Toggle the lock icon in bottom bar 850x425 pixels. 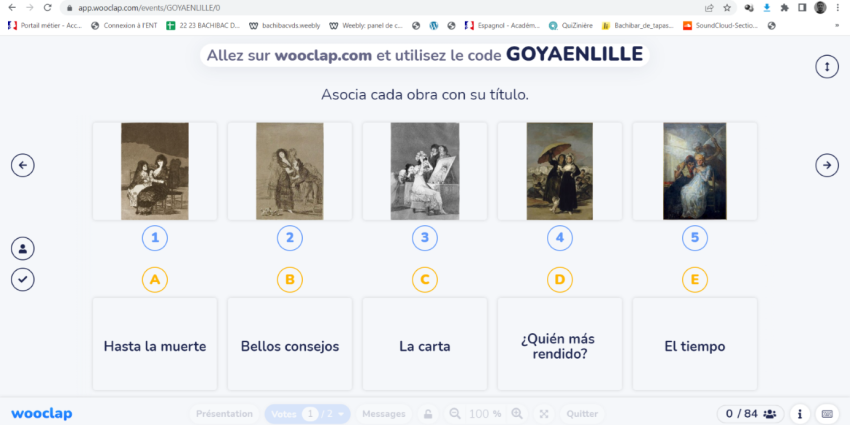click(x=427, y=414)
